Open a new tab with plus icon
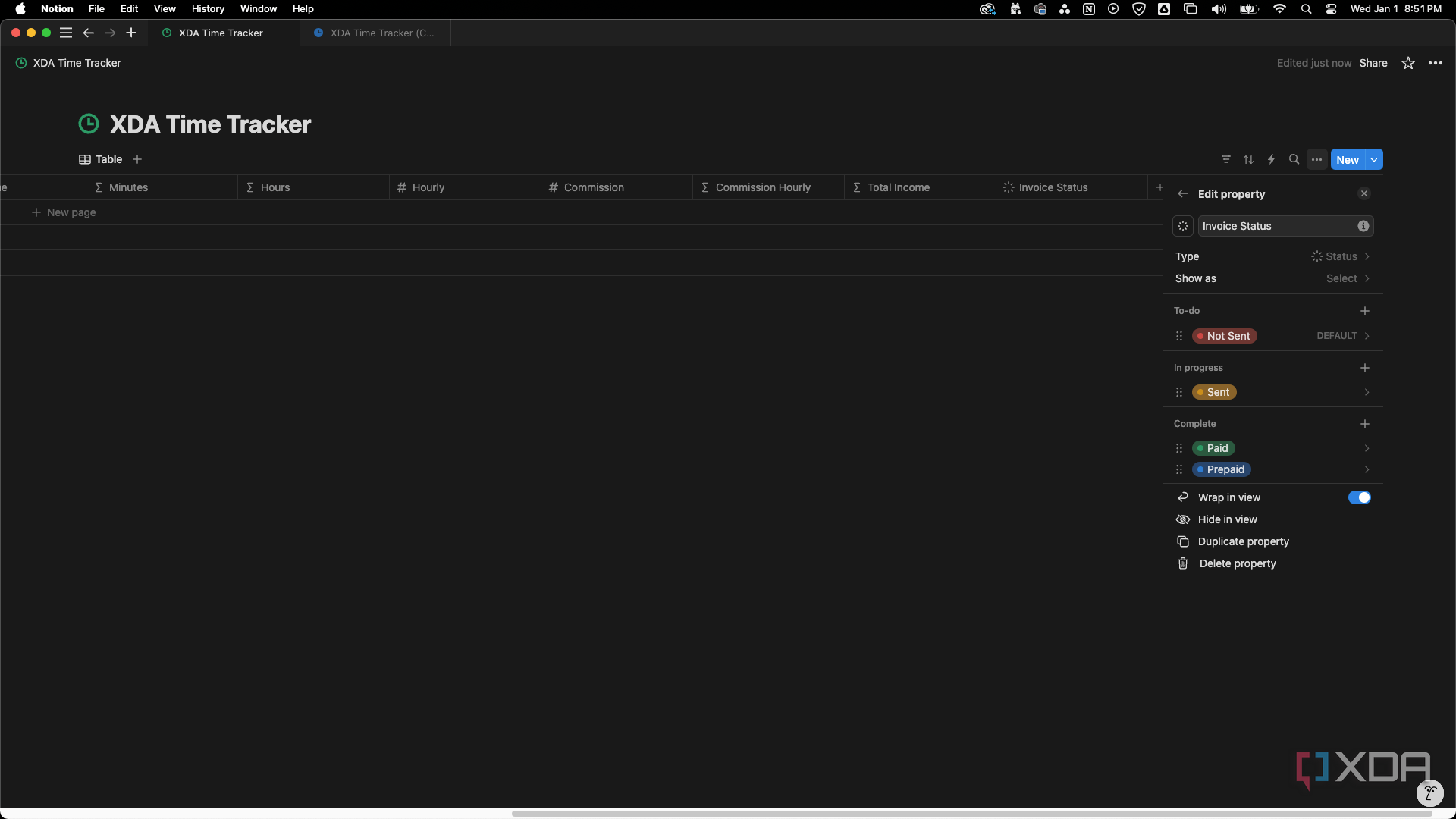1456x819 pixels. coord(131,33)
